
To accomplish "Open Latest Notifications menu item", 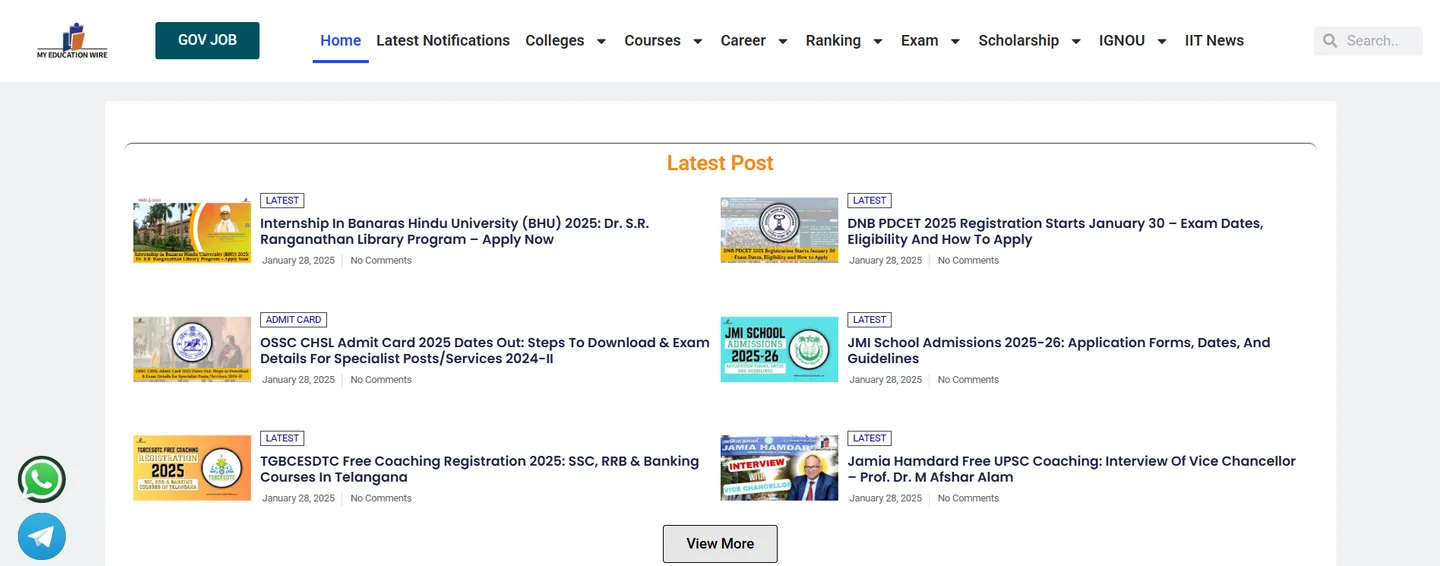I will [443, 41].
